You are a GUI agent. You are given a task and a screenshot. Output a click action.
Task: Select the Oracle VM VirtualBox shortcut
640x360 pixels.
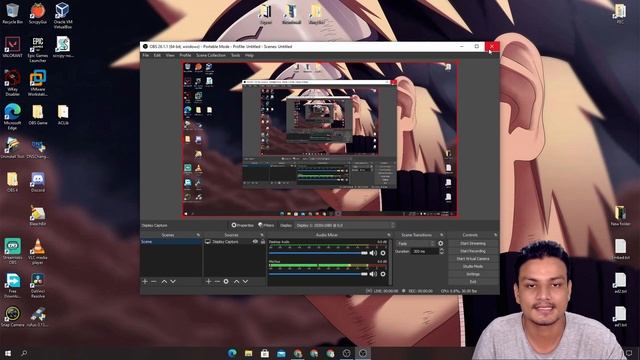coord(62,16)
